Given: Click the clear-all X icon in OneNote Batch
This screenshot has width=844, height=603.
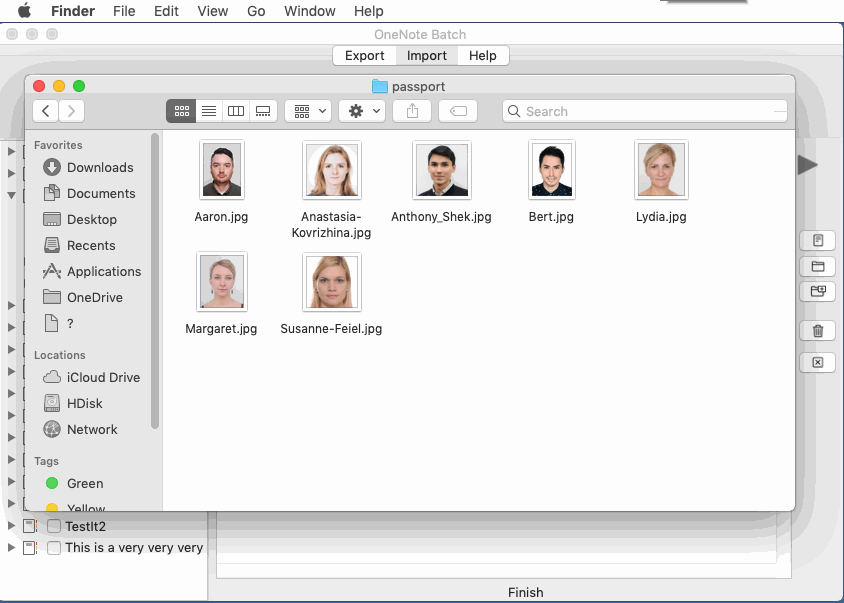Looking at the screenshot, I should tap(818, 362).
